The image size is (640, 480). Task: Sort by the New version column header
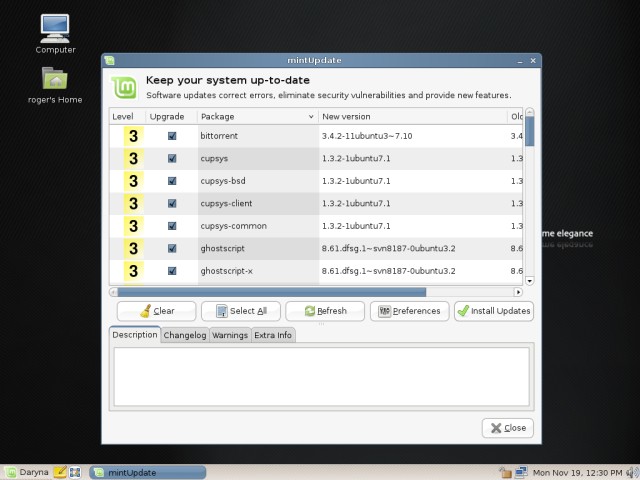[x=413, y=116]
